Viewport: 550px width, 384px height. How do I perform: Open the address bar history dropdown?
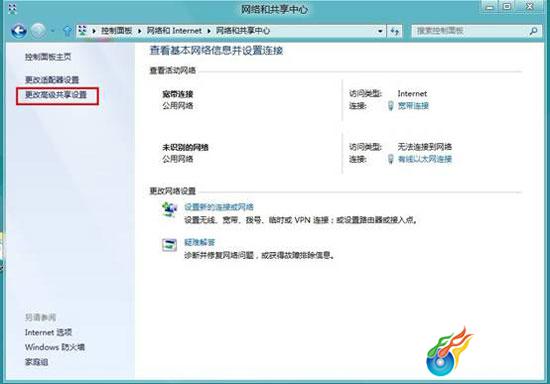(380, 32)
